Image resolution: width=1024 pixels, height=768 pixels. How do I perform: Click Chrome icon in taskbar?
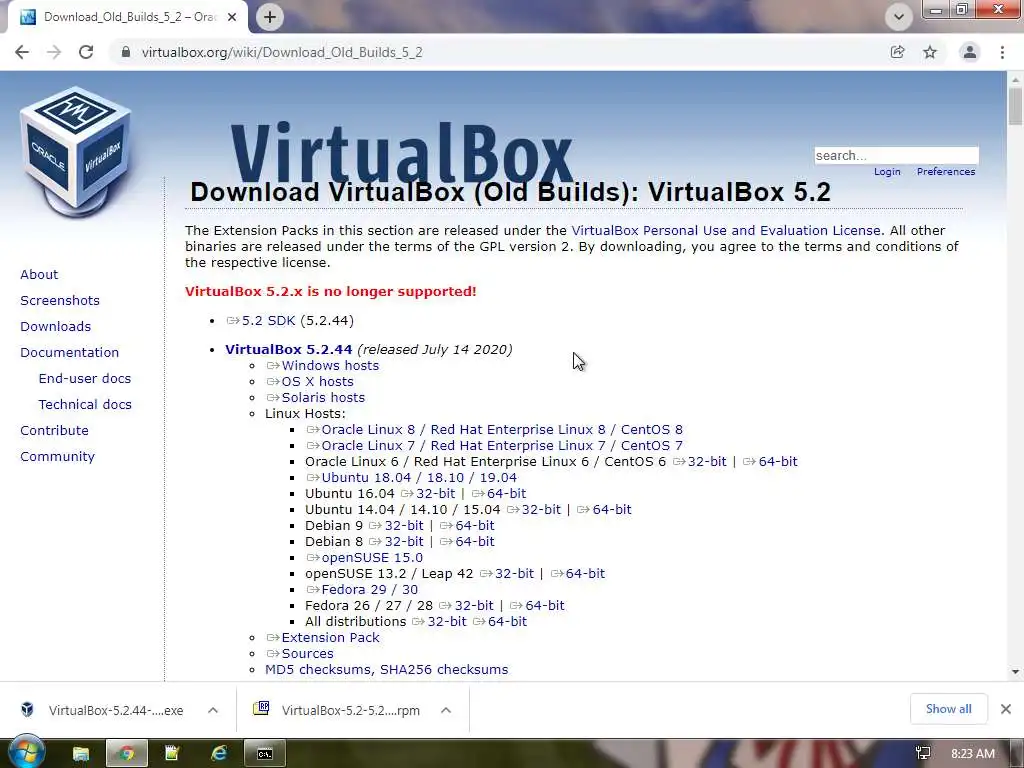(127, 754)
